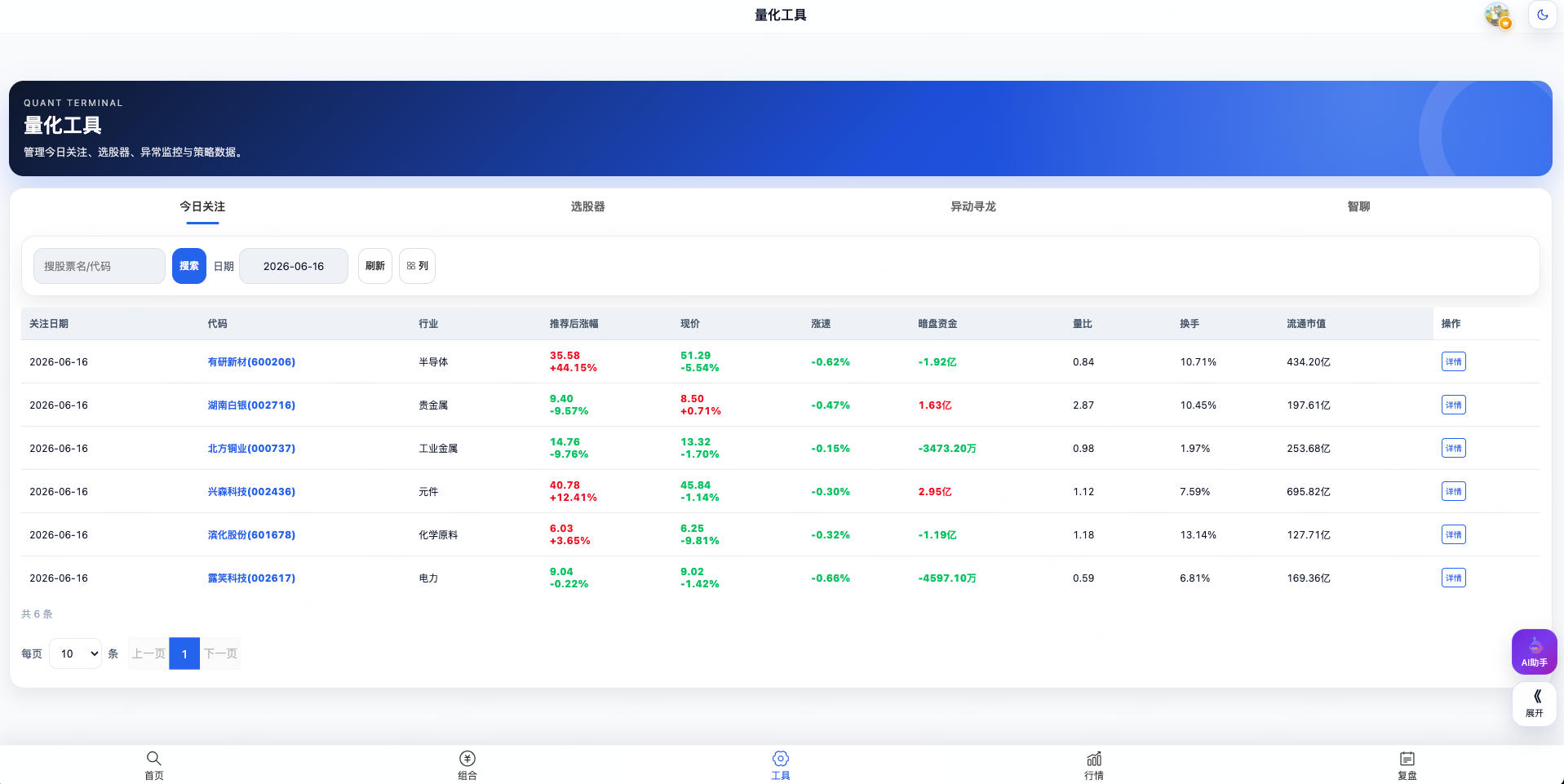This screenshot has height=784, width=1564.
Task: Click the 推荐后涨幅 column header
Action: click(574, 324)
